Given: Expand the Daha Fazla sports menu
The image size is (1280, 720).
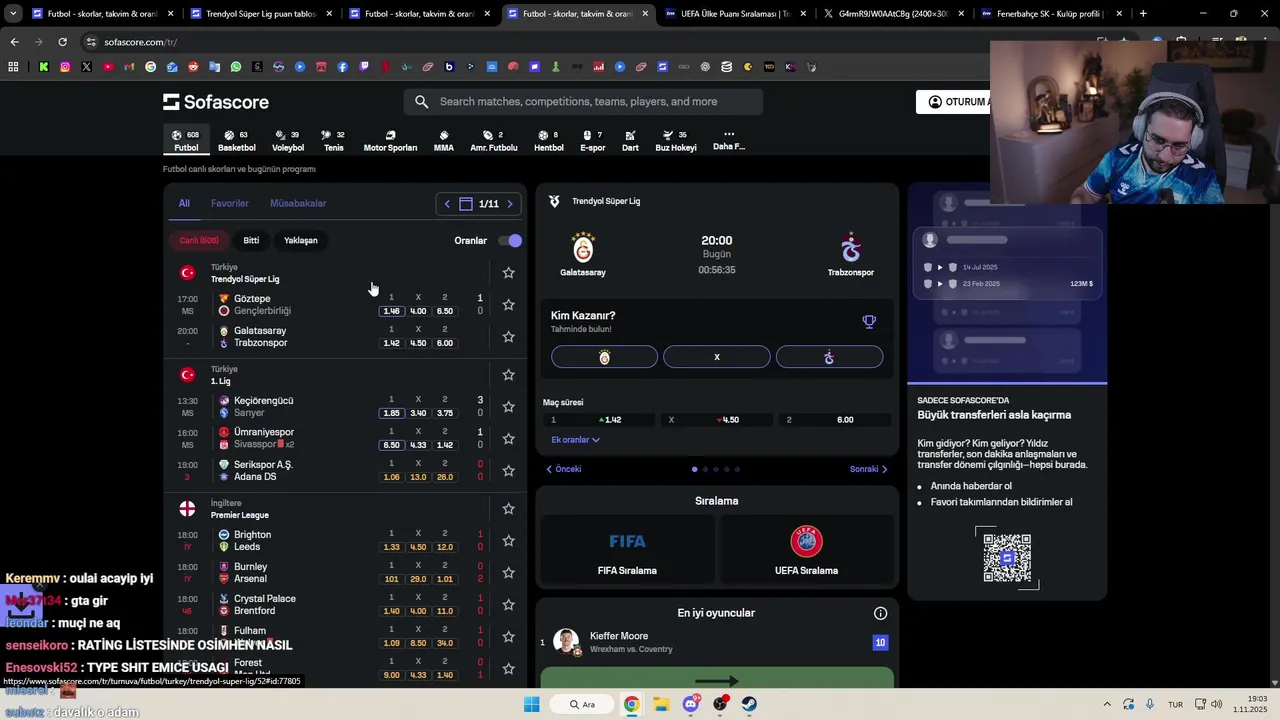Looking at the screenshot, I should 729,140.
